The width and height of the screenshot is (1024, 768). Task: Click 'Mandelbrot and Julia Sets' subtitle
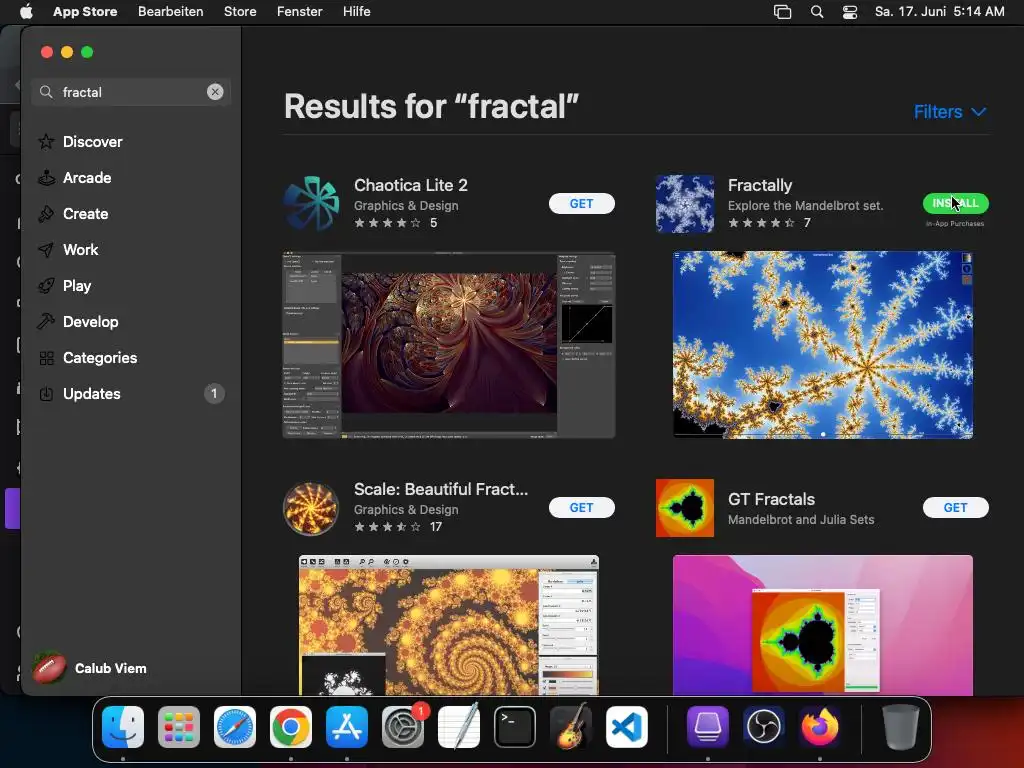click(801, 520)
